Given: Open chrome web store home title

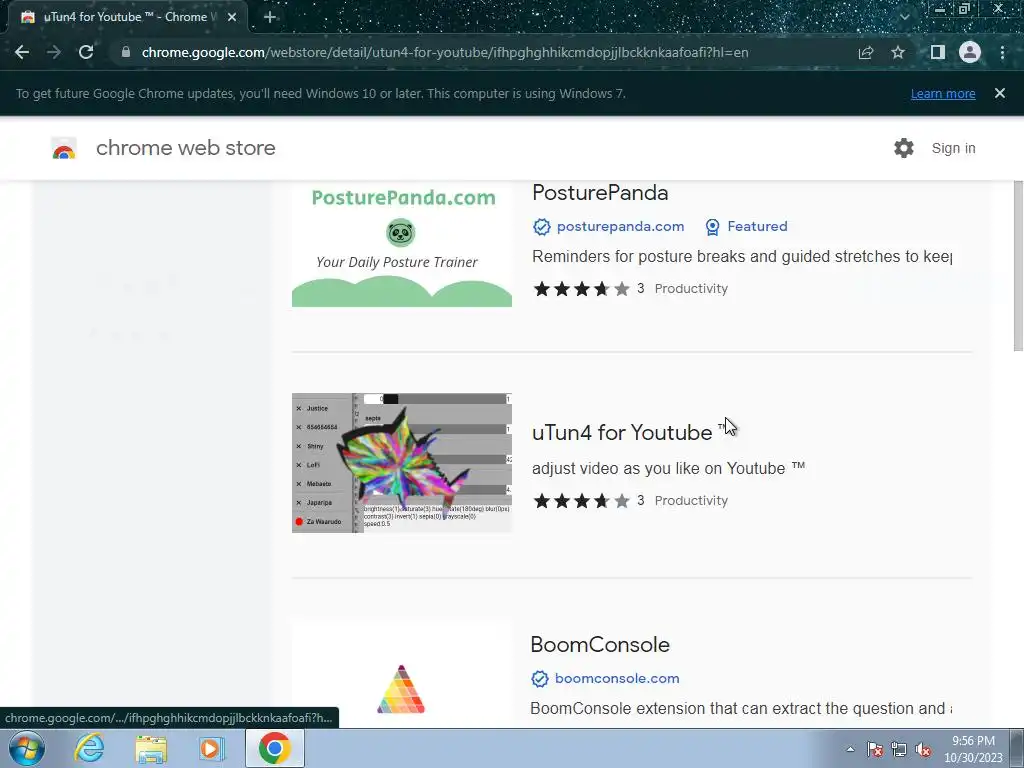Looking at the screenshot, I should [185, 148].
